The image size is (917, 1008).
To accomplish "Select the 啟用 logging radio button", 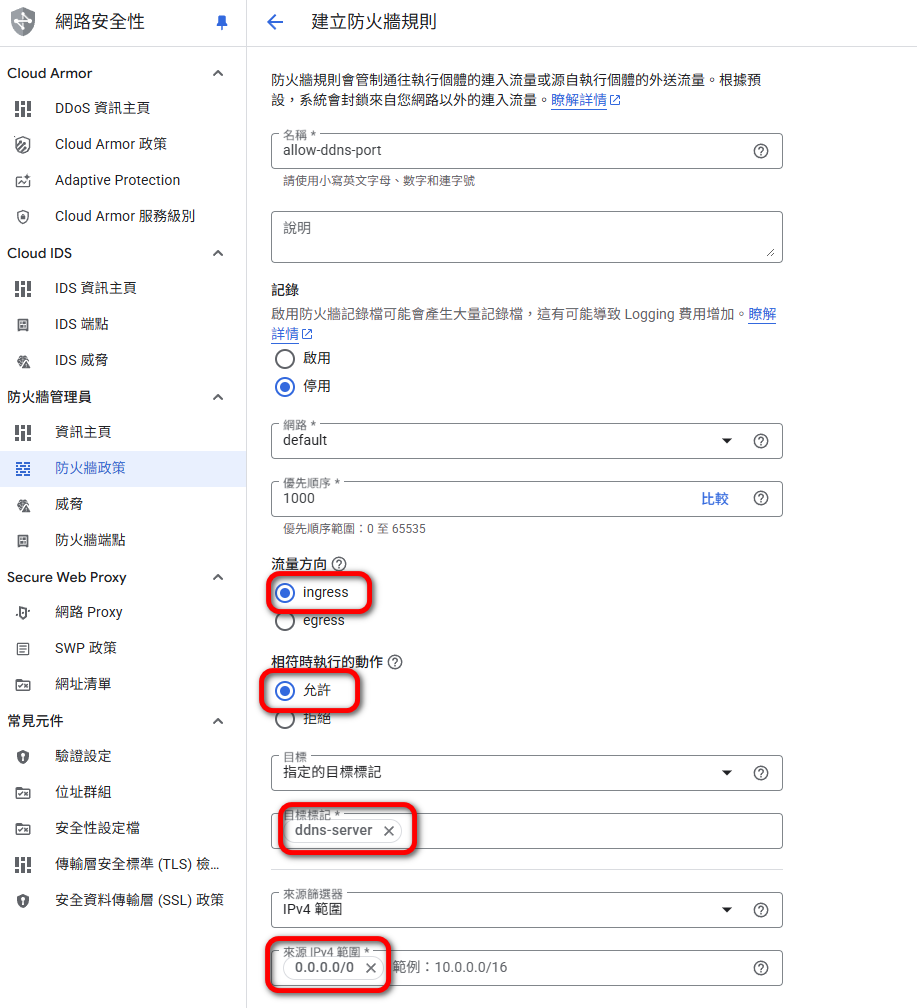I will coord(285,358).
